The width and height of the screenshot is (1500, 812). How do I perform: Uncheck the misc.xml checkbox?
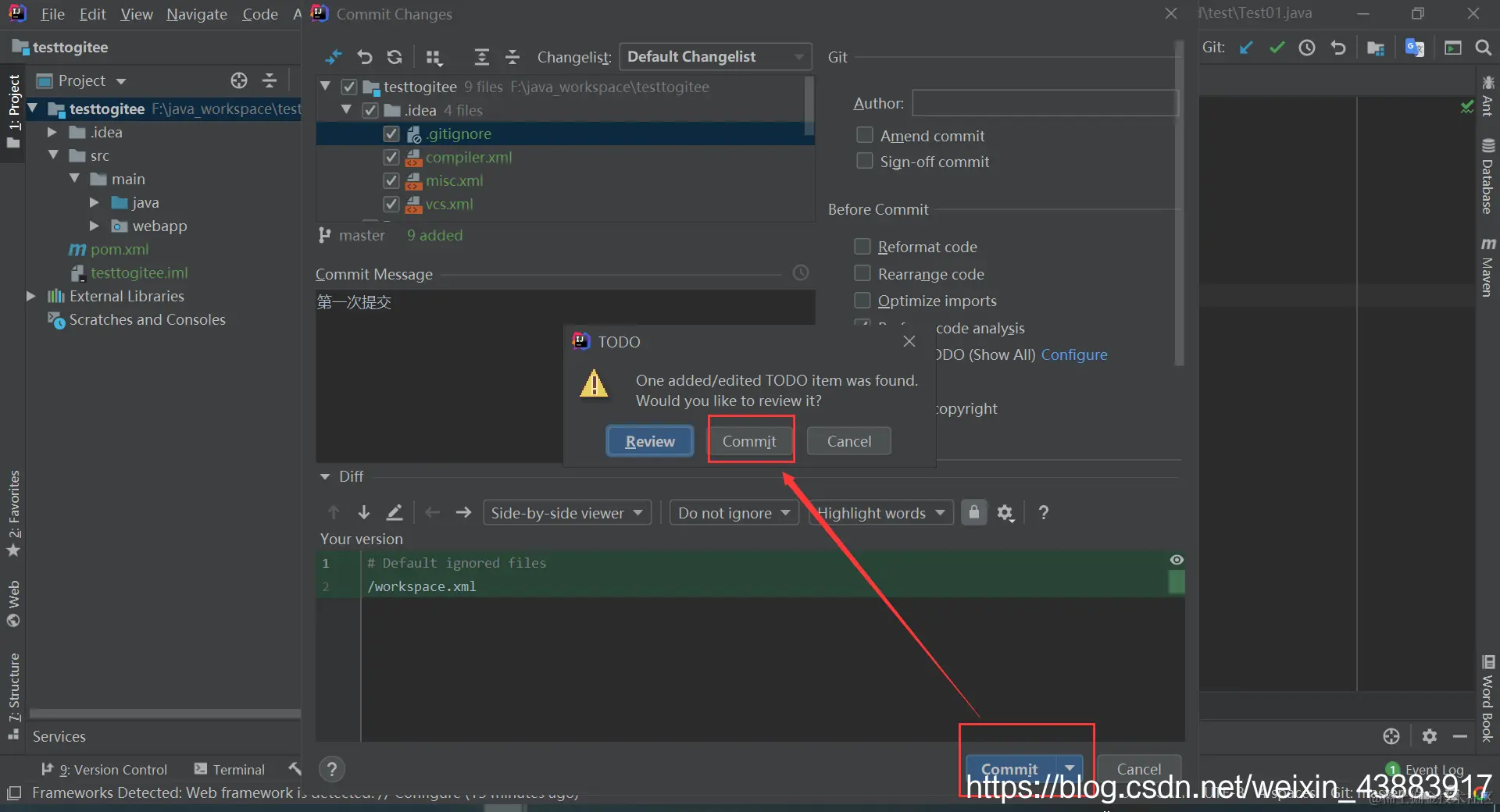(391, 180)
